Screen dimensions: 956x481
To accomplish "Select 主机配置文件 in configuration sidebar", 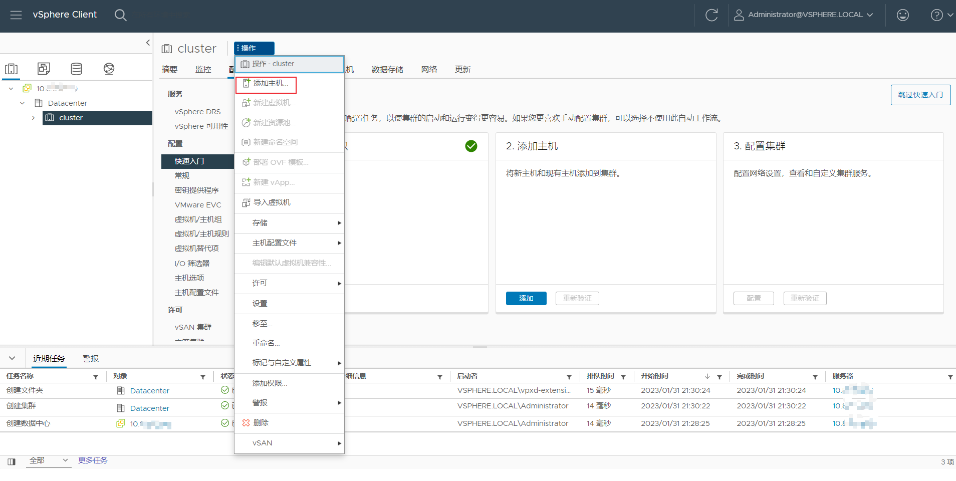I will click(196, 293).
